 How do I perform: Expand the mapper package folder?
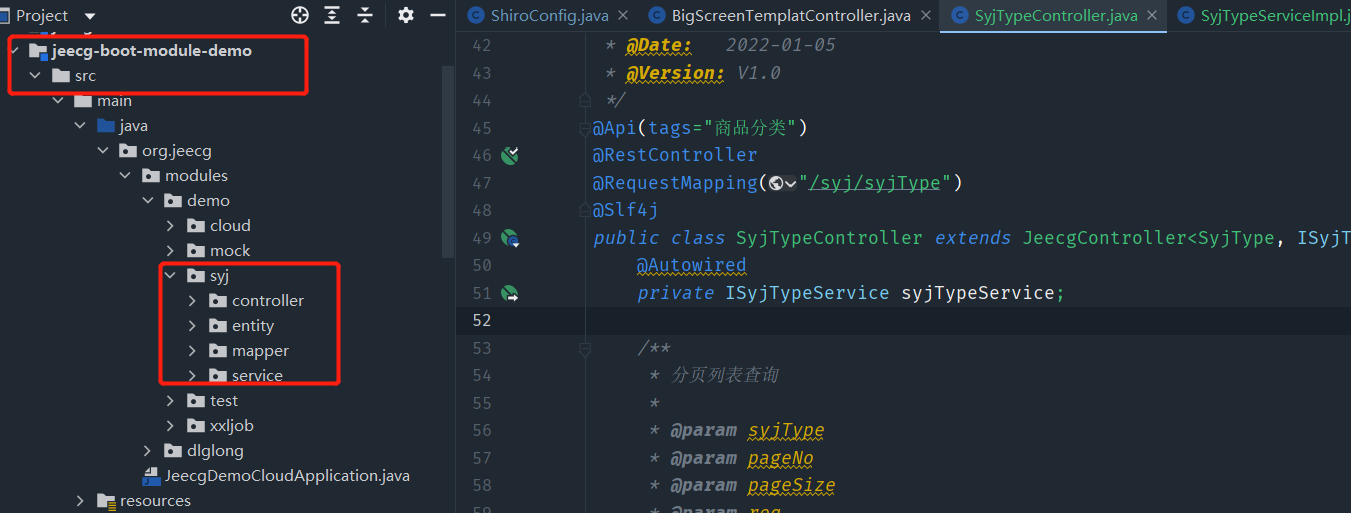point(193,351)
